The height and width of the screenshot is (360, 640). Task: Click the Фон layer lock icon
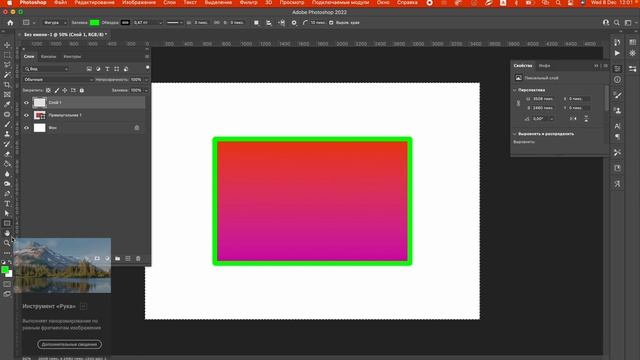[137, 128]
